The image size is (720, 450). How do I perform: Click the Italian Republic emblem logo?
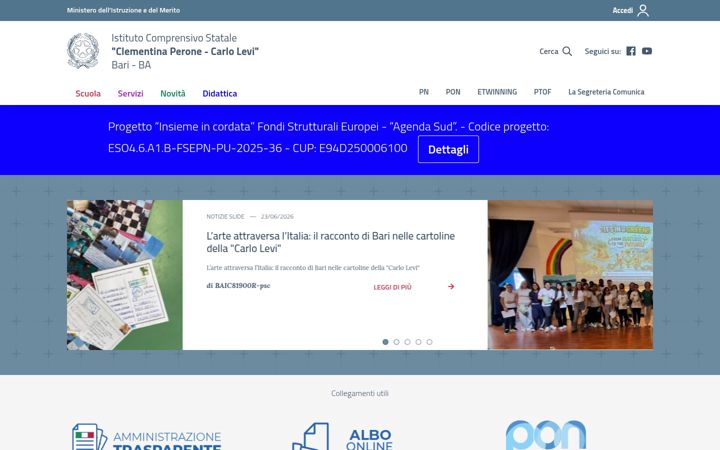[83, 51]
